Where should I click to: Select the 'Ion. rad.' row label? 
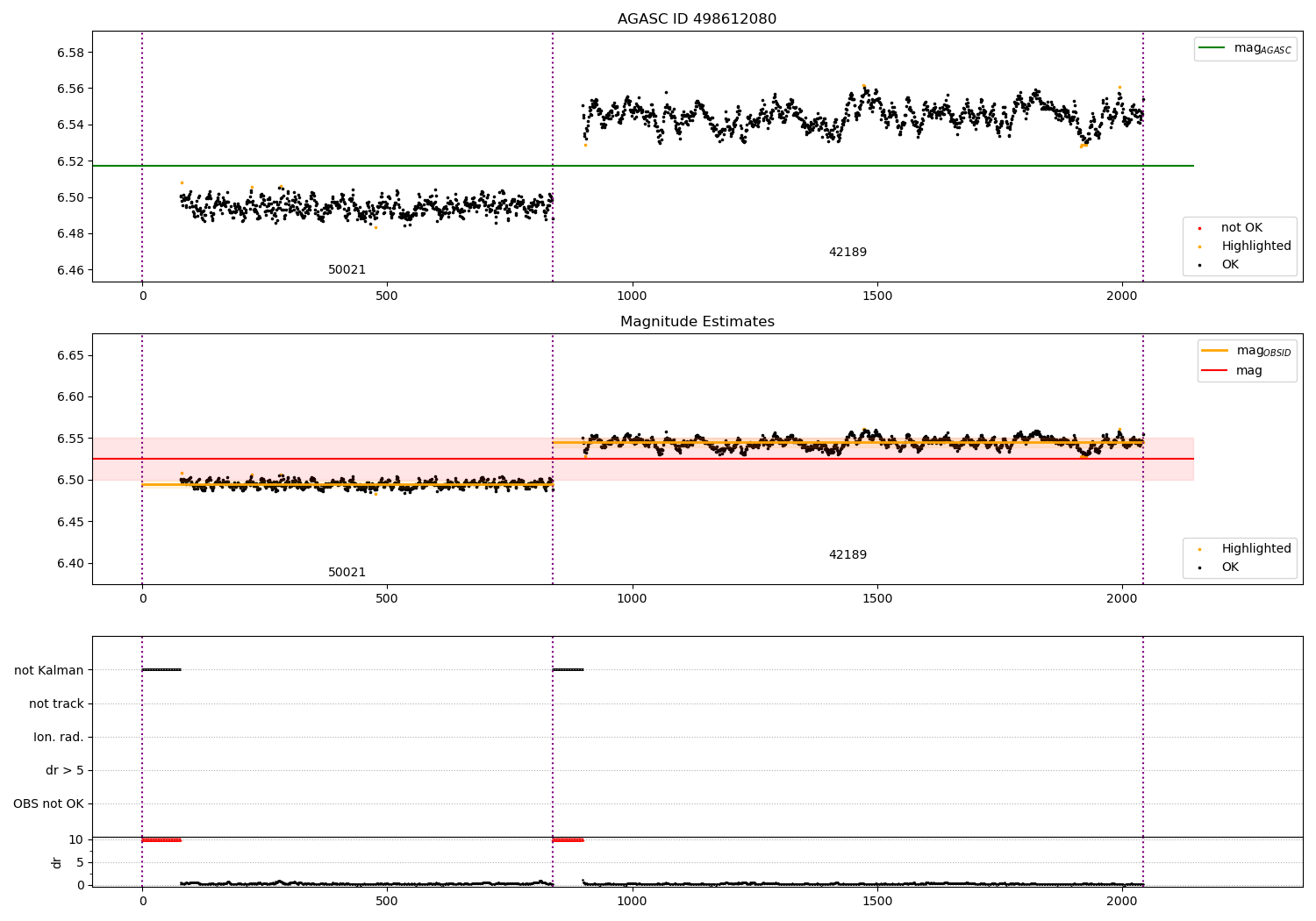click(x=59, y=737)
